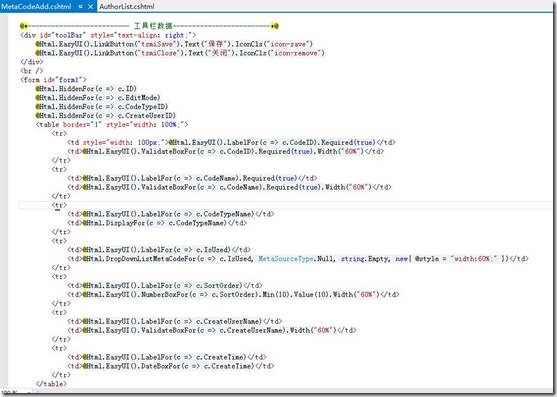Place cursor on the div id toolBar line
557x397 pixels.
click(x=108, y=35)
